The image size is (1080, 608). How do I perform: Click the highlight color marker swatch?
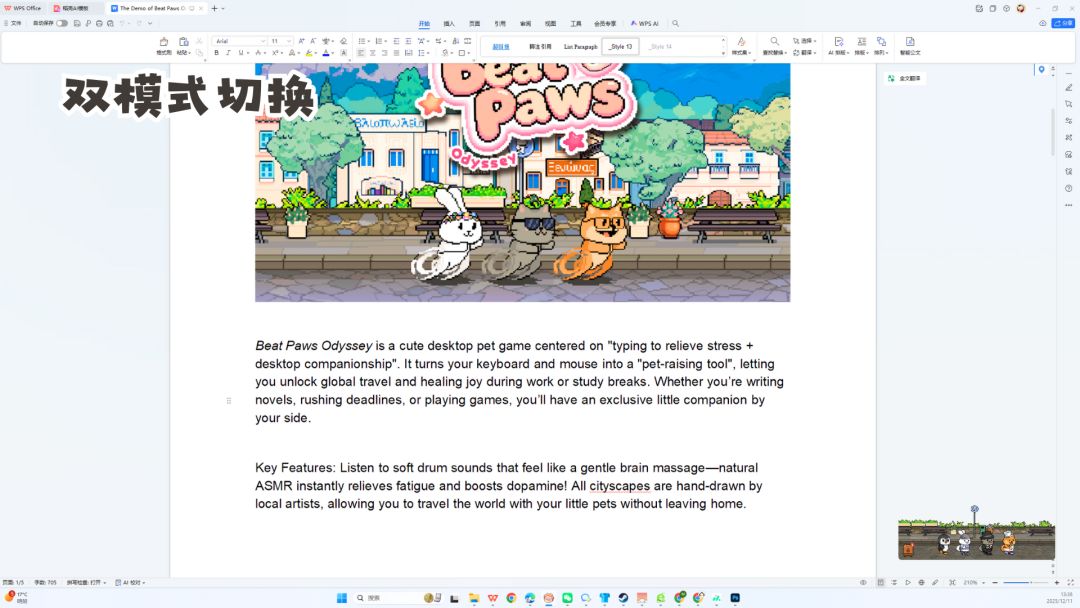(309, 53)
